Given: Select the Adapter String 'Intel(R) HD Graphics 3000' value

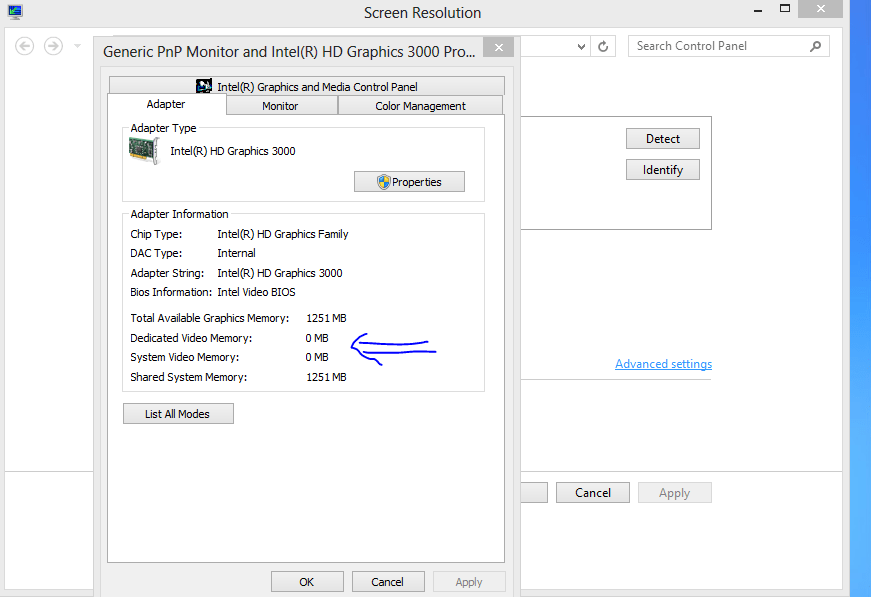Looking at the screenshot, I should tap(279, 273).
